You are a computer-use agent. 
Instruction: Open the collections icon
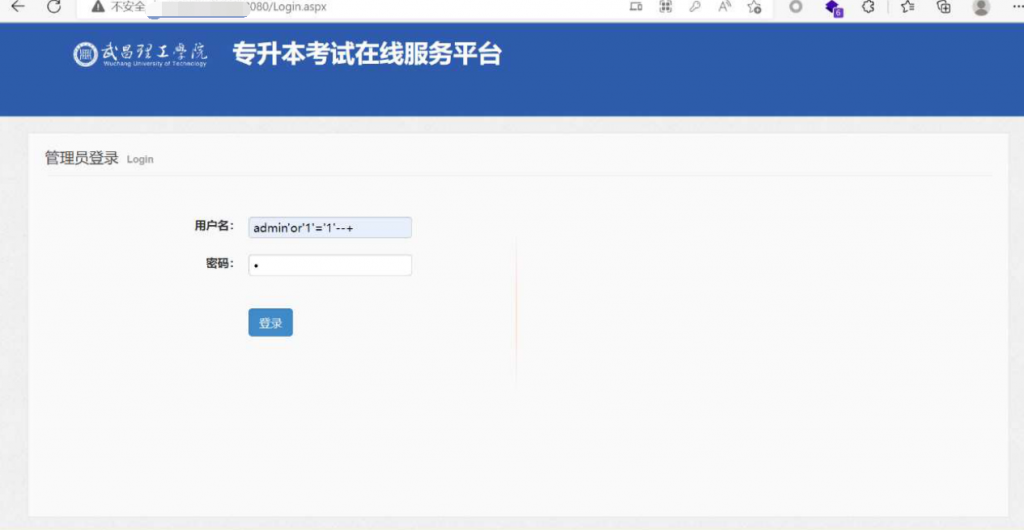pos(943,7)
